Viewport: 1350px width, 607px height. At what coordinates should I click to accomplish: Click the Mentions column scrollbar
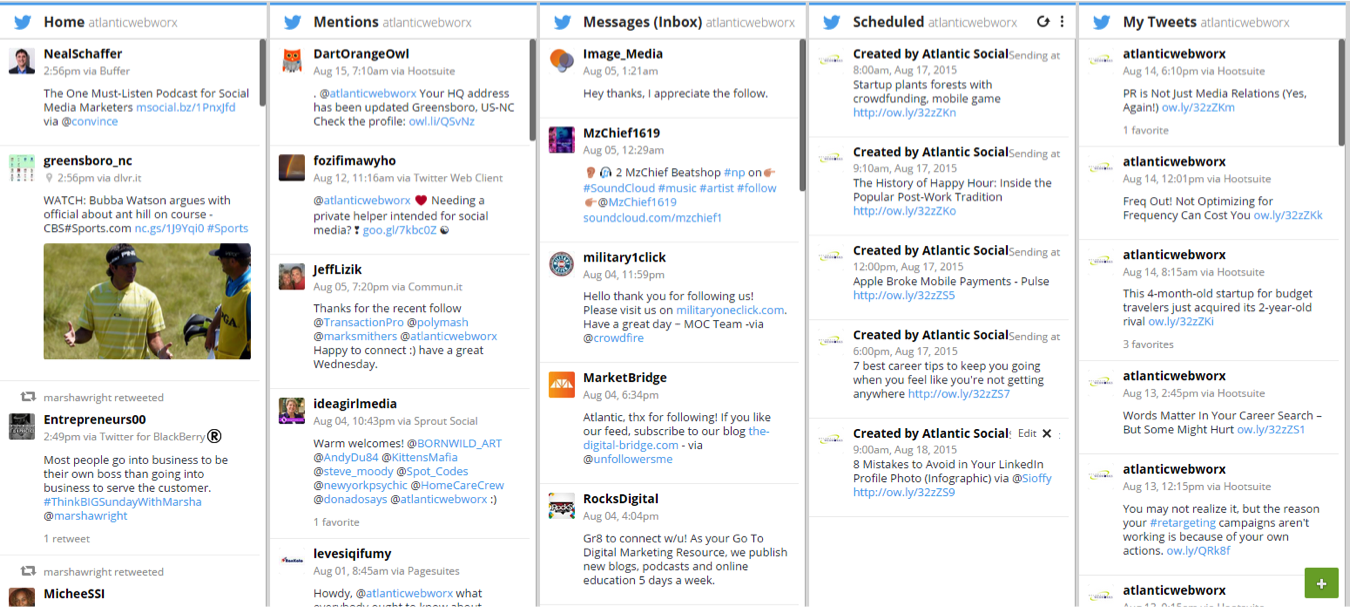tap(533, 90)
